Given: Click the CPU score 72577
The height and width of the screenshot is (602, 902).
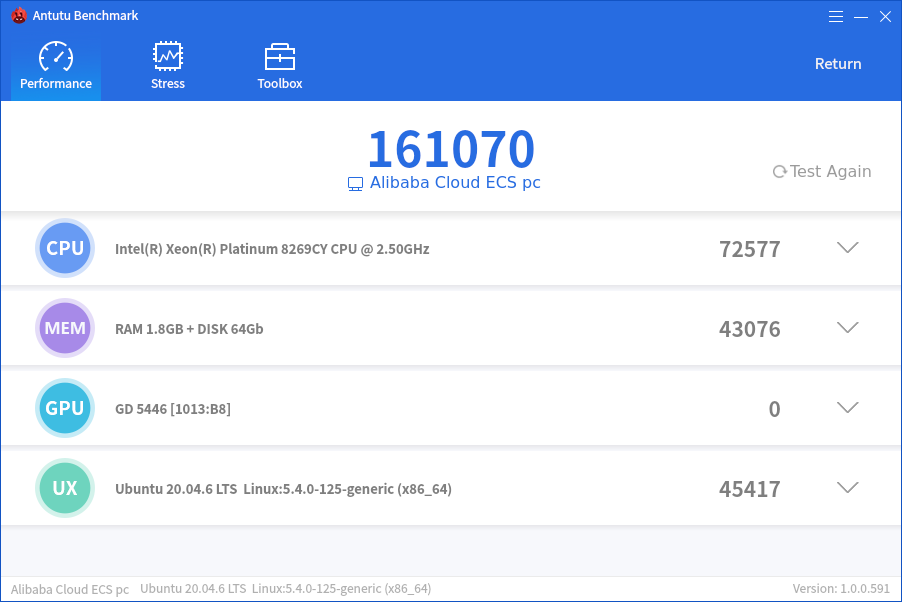Looking at the screenshot, I should point(750,249).
